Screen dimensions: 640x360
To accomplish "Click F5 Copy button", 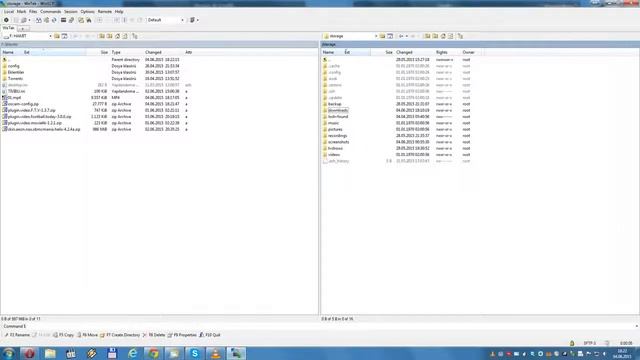I will [64, 335].
